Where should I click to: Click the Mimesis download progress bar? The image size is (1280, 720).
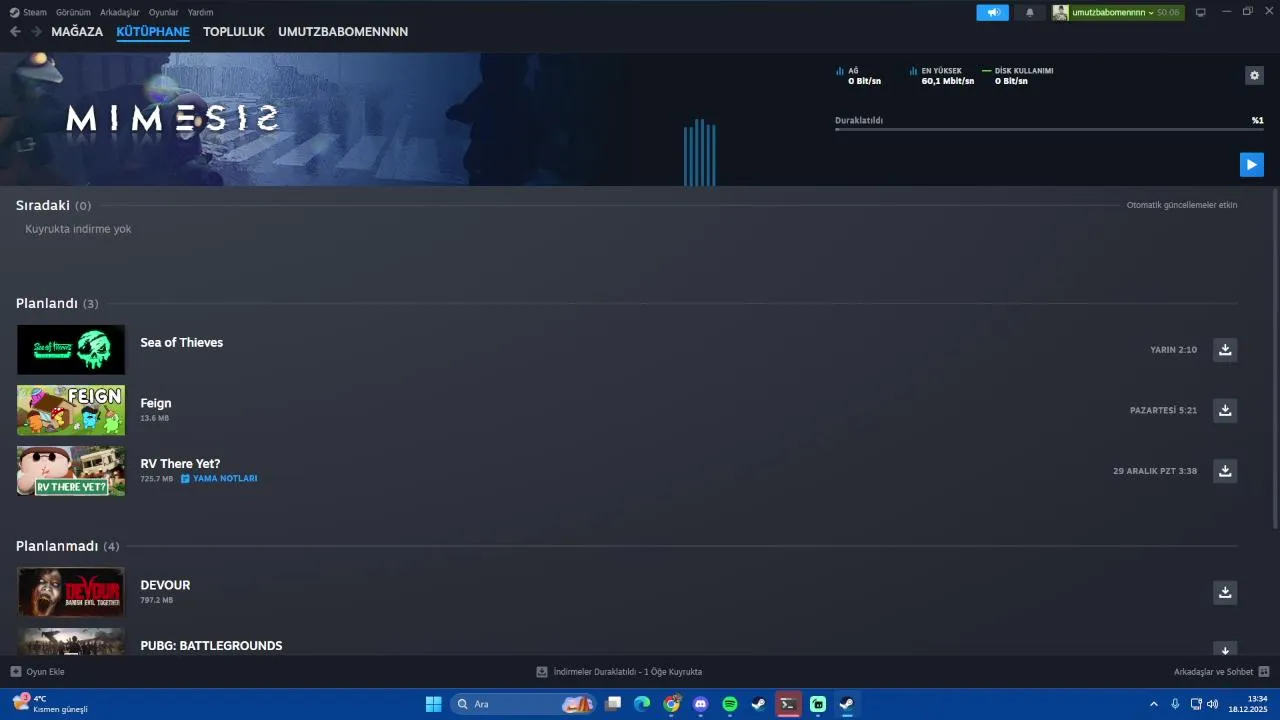(x=1049, y=129)
